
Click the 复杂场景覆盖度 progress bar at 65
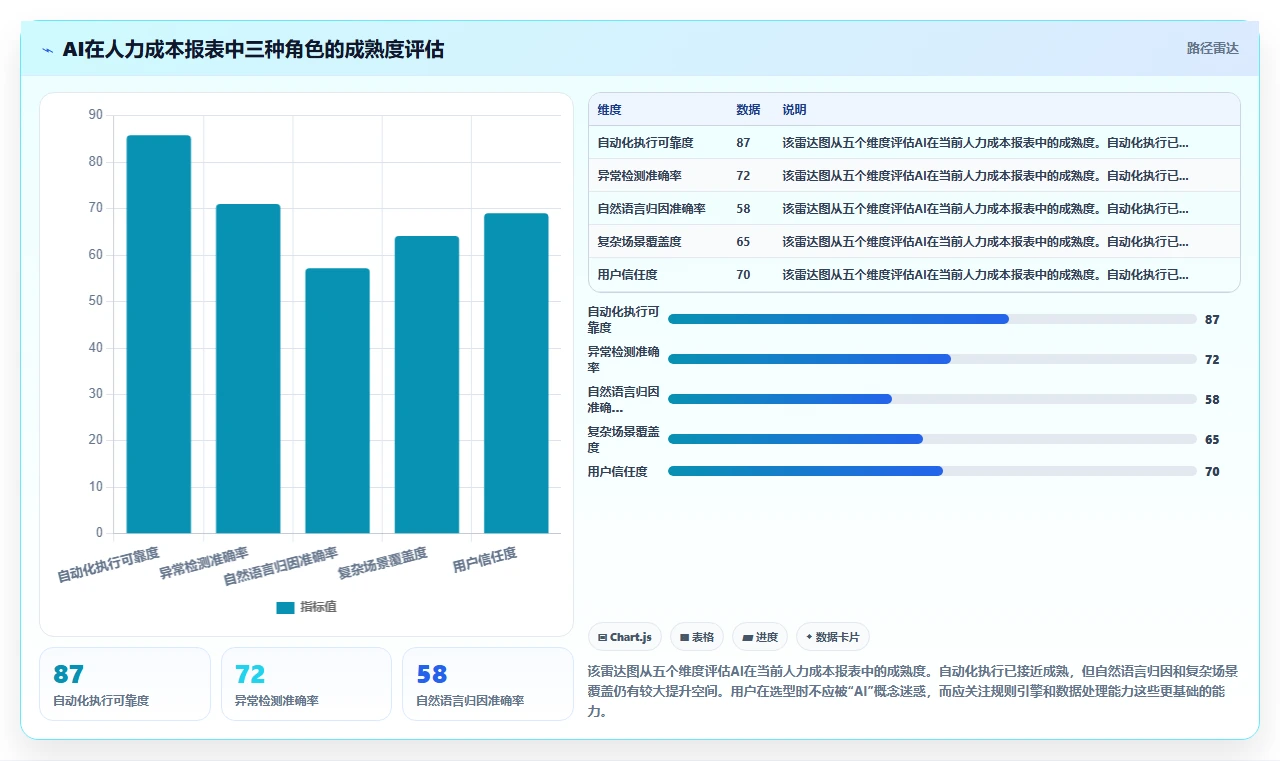pos(932,439)
